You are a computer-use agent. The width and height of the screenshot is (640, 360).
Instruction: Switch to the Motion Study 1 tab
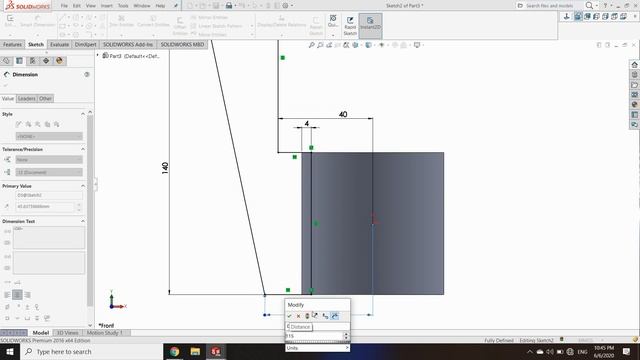pos(105,333)
